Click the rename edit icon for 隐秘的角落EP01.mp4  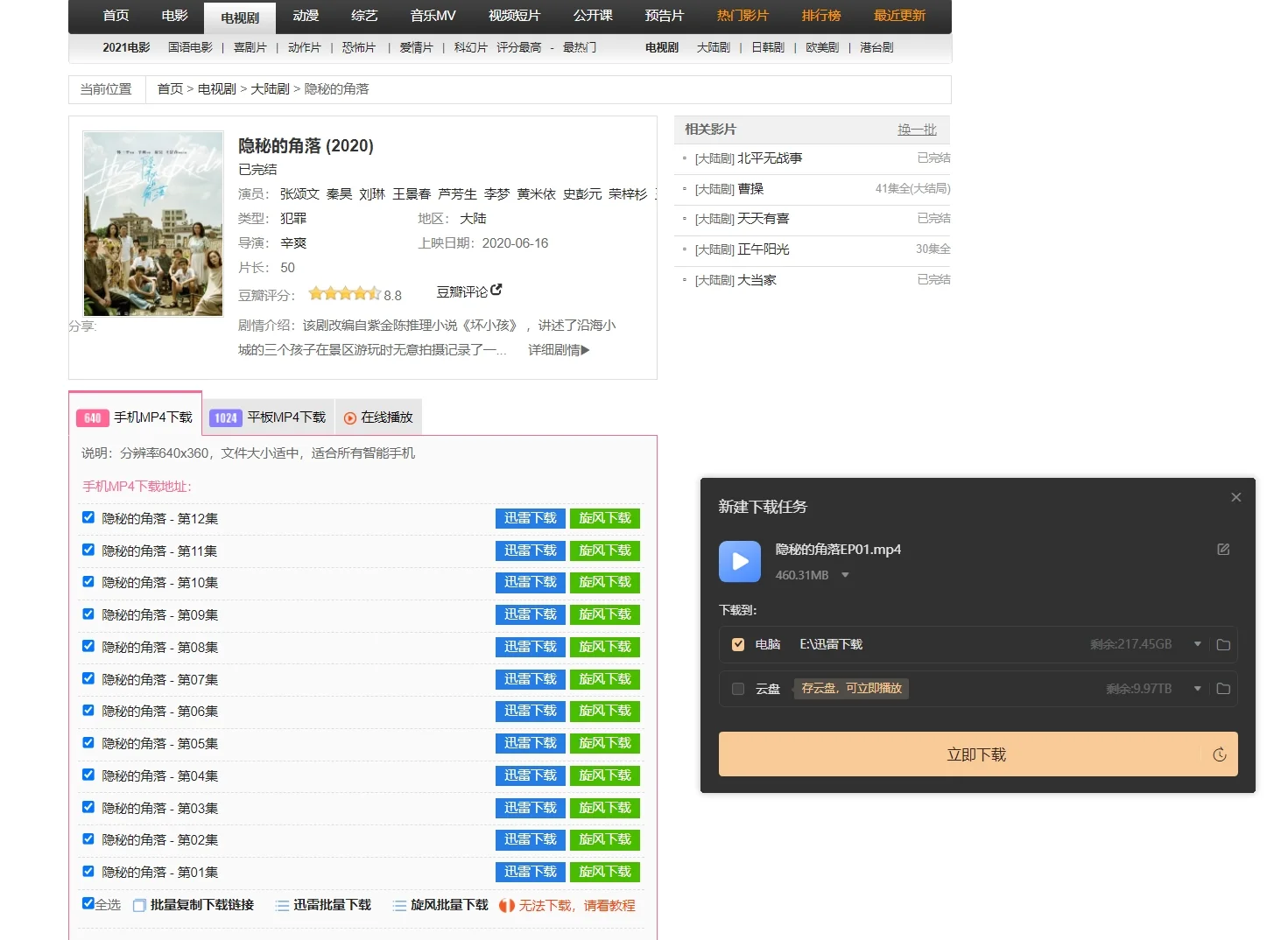pyautogui.click(x=1223, y=550)
